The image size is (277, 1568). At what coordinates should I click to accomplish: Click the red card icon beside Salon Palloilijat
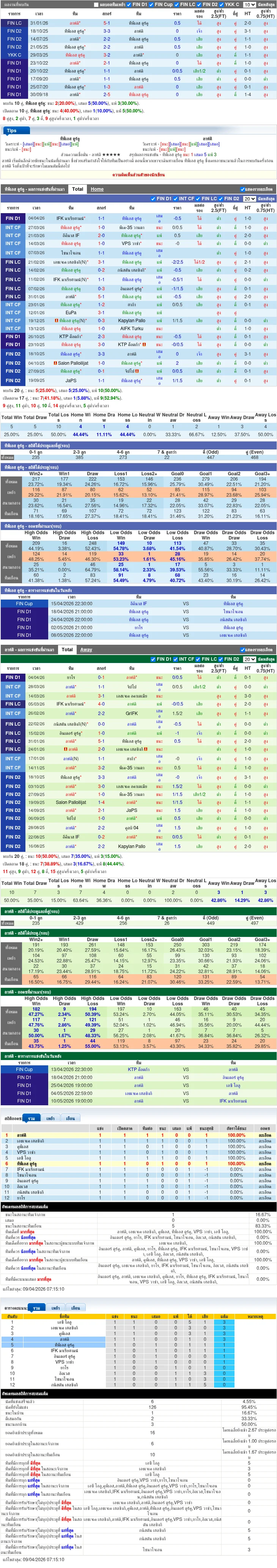(x=56, y=363)
